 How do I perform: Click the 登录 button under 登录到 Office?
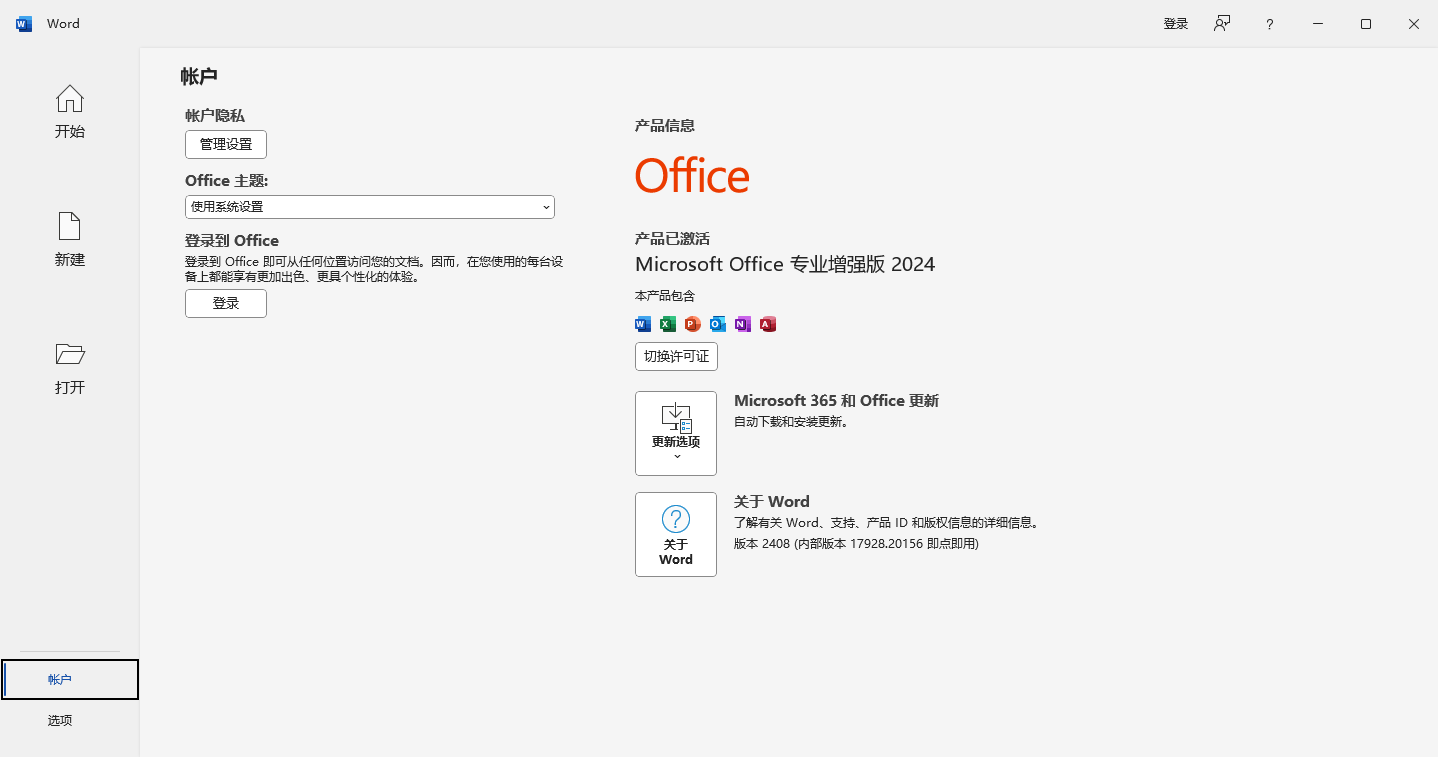click(226, 303)
